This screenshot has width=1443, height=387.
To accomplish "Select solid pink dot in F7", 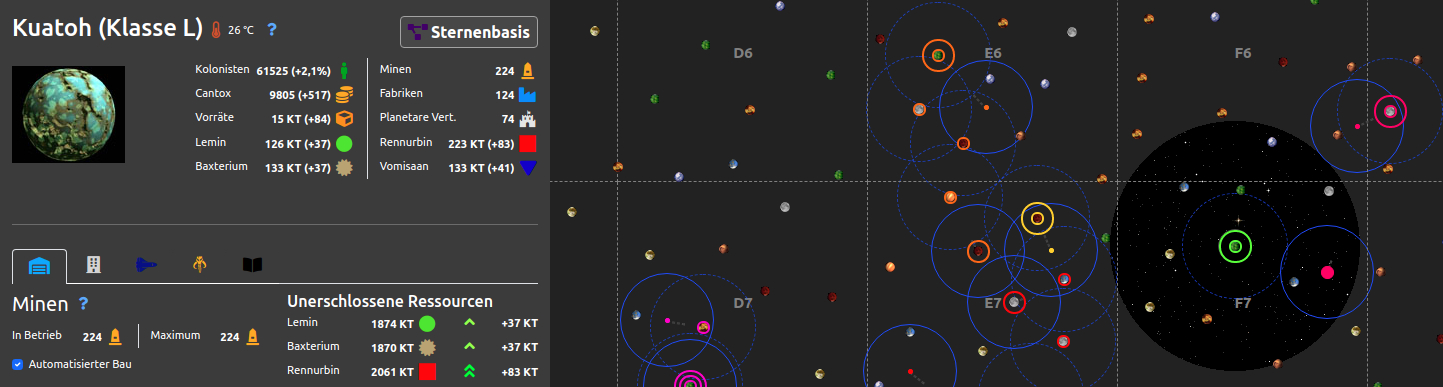I will point(1327,272).
